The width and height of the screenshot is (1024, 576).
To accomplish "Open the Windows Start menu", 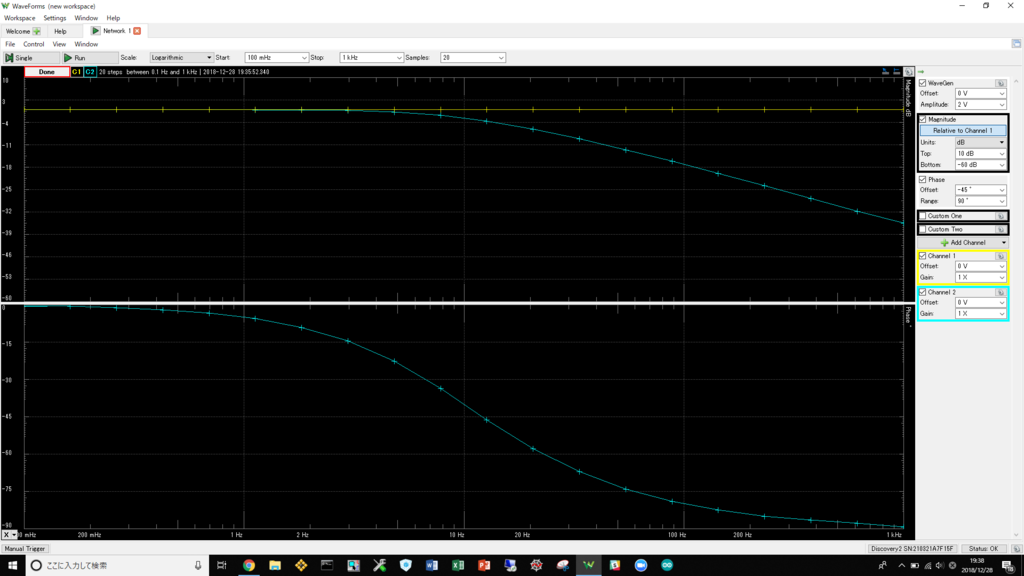I will (x=12, y=565).
